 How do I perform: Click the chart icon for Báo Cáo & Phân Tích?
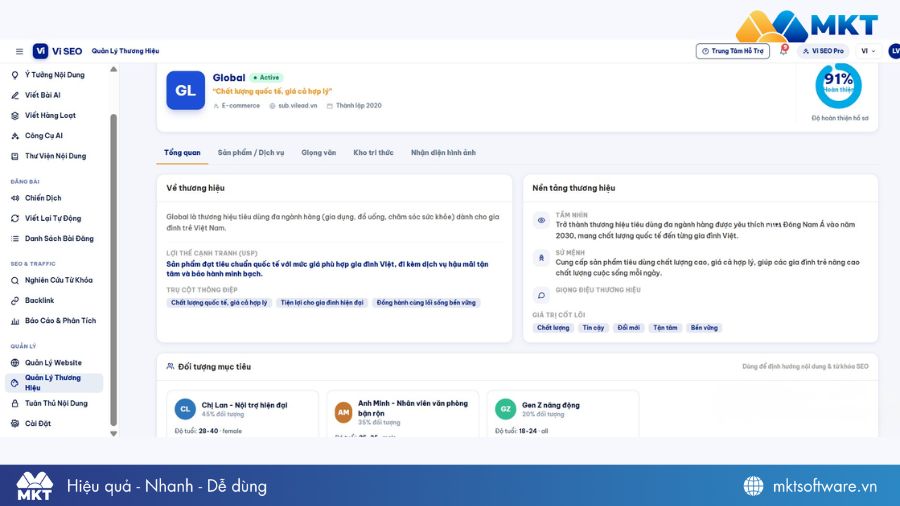point(15,321)
